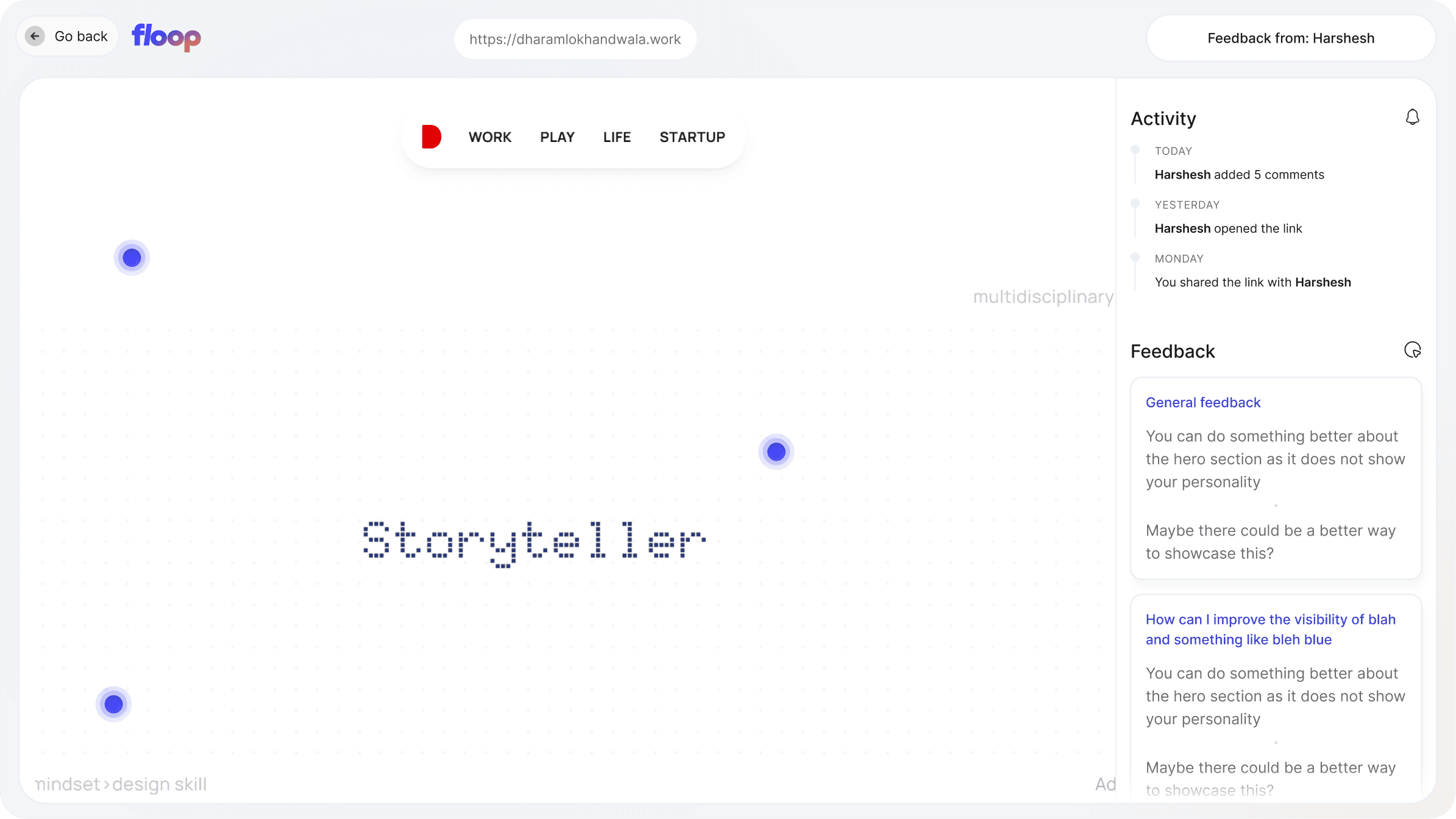Image resolution: width=1456 pixels, height=819 pixels.
Task: Open the WORK menu item
Action: coord(489,137)
